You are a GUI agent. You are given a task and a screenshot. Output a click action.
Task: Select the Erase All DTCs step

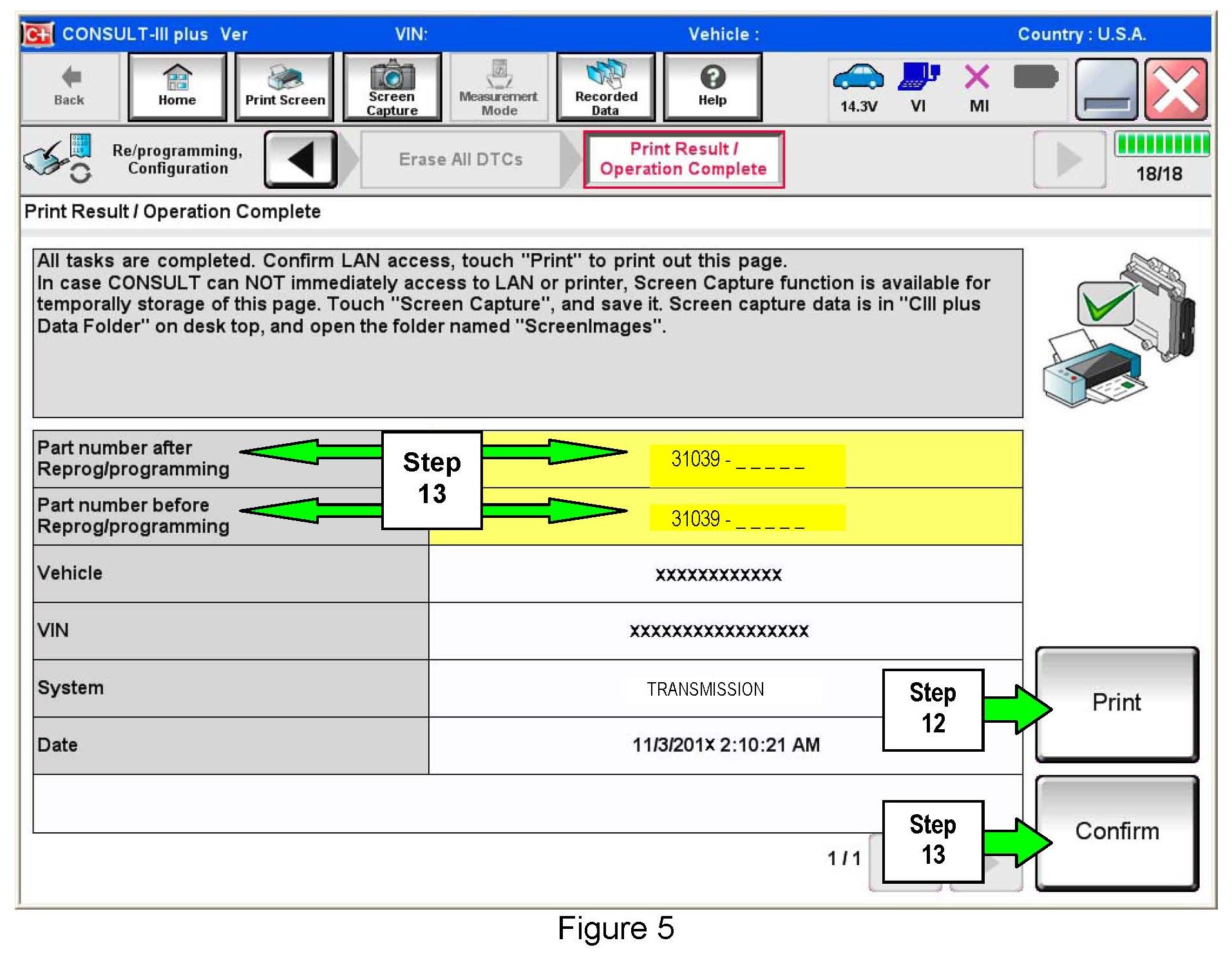pos(460,160)
